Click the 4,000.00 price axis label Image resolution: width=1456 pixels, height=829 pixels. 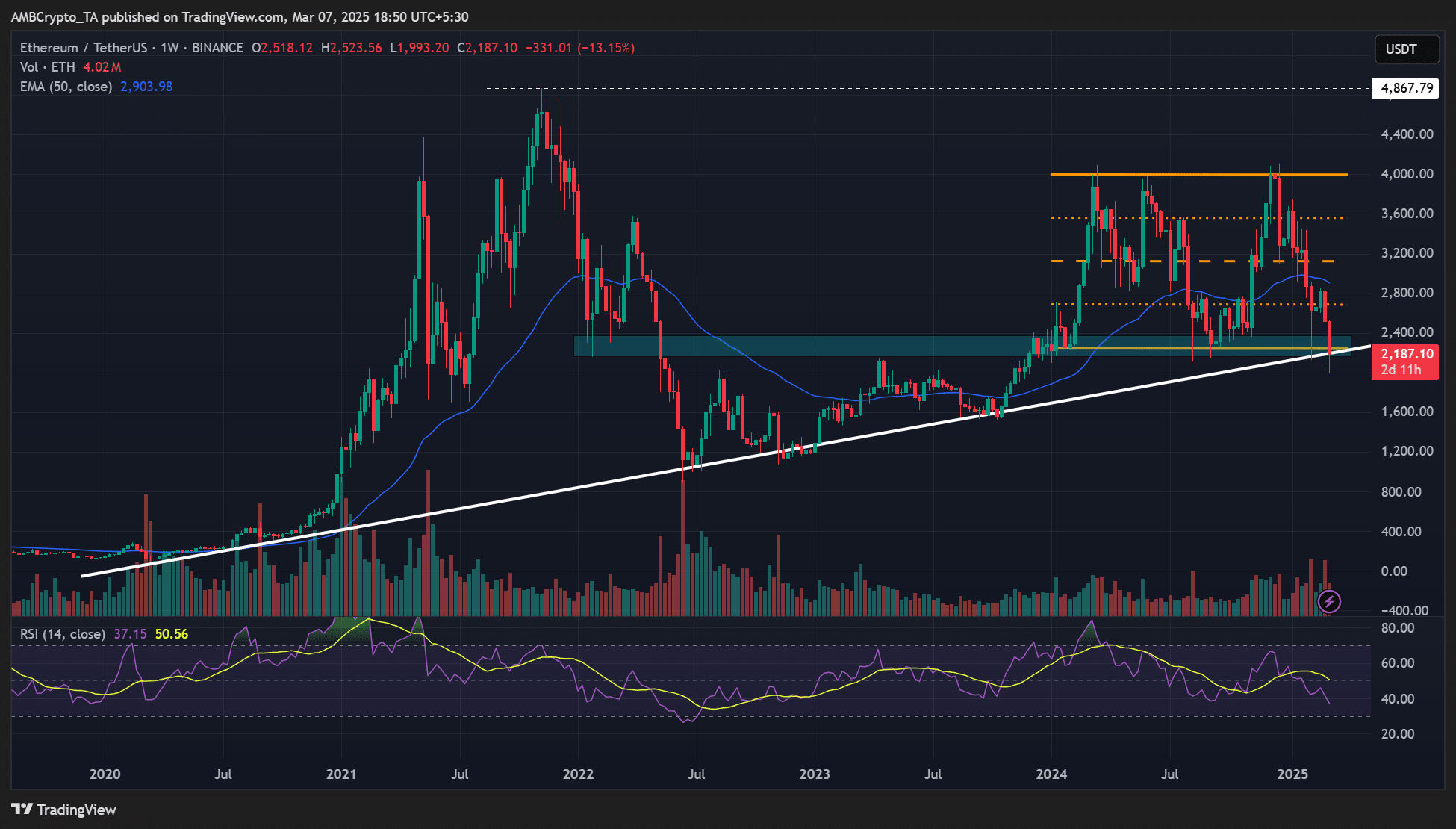1407,174
